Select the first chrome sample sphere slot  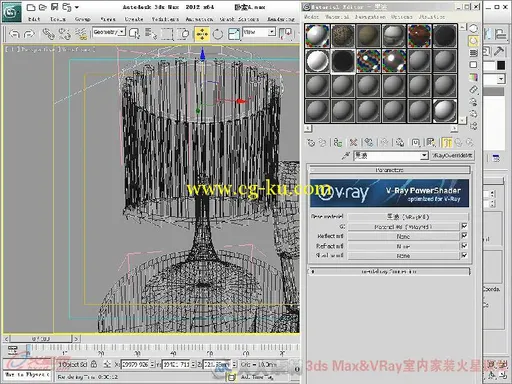pyautogui.click(x=317, y=36)
